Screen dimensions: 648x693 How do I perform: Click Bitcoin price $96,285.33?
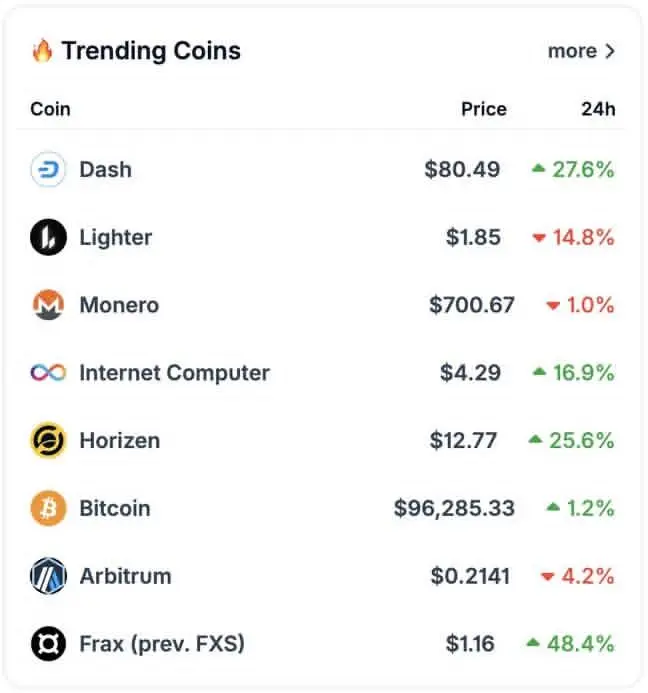point(454,508)
